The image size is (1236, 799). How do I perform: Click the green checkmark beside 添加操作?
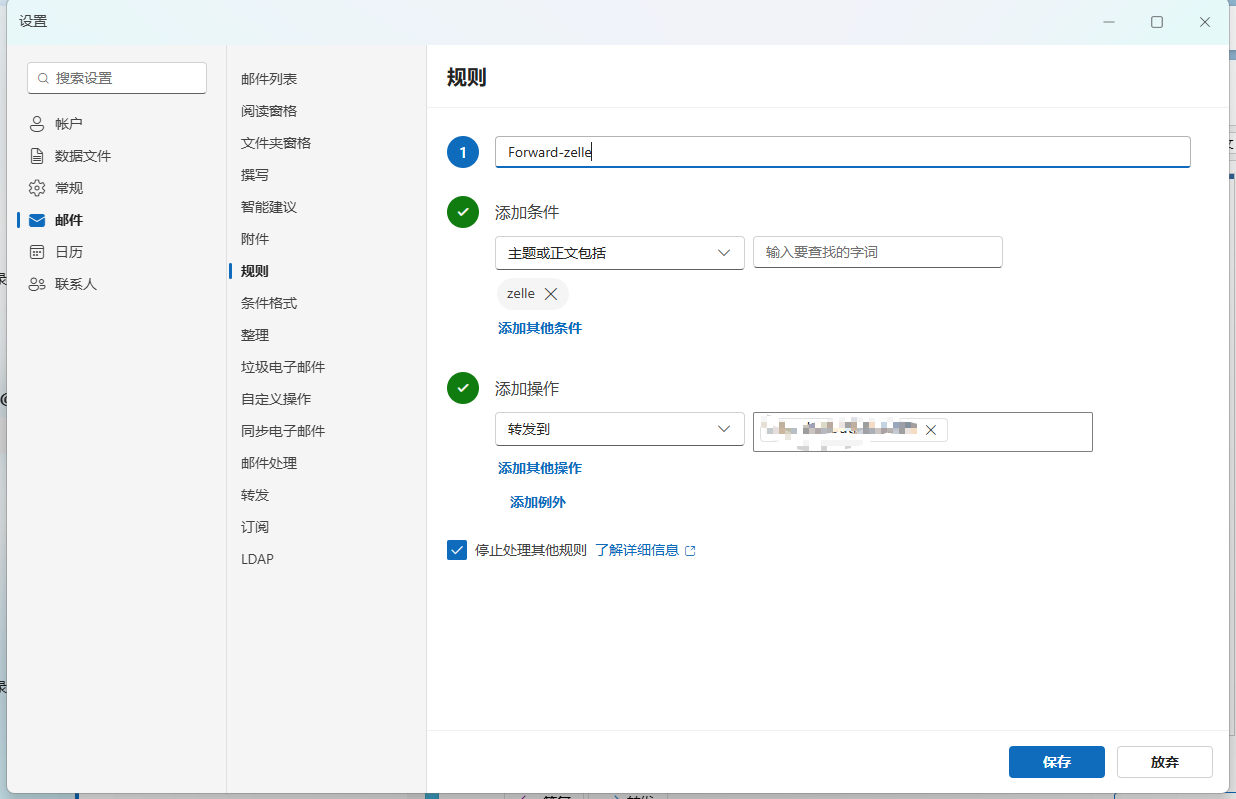(x=463, y=388)
